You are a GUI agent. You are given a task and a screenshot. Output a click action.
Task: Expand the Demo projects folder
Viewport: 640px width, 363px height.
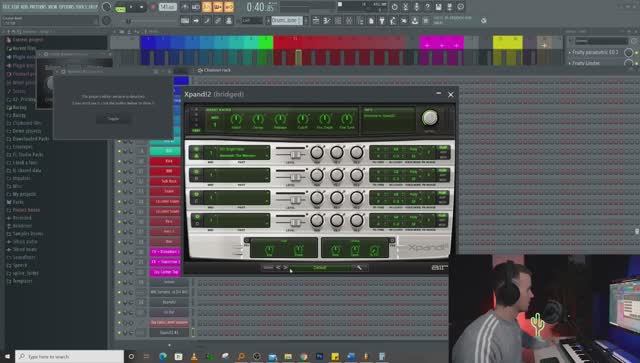pyautogui.click(x=24, y=131)
